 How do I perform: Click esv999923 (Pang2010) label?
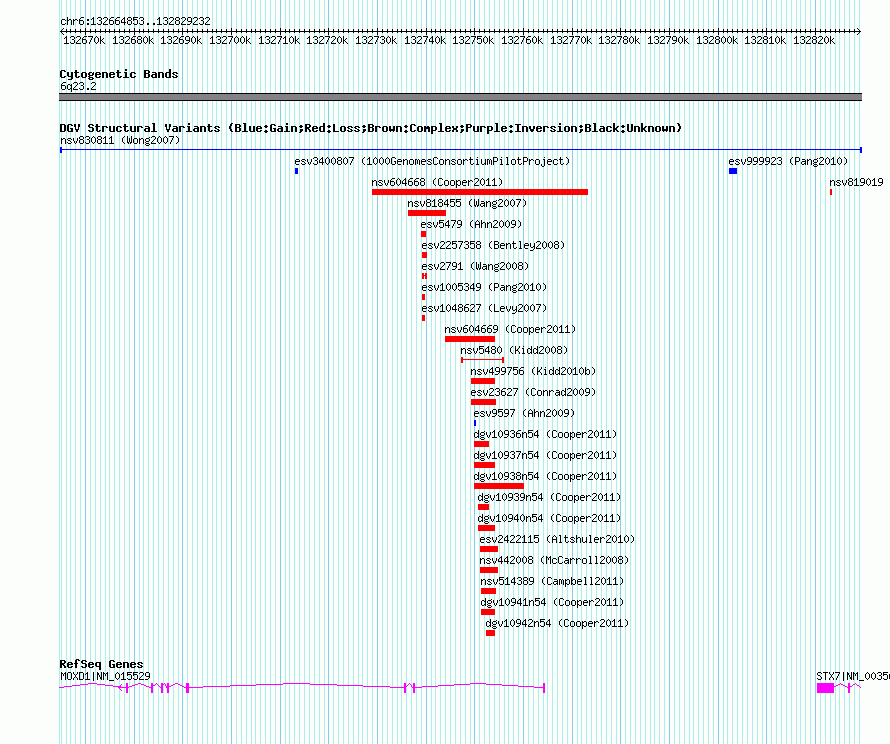(788, 161)
